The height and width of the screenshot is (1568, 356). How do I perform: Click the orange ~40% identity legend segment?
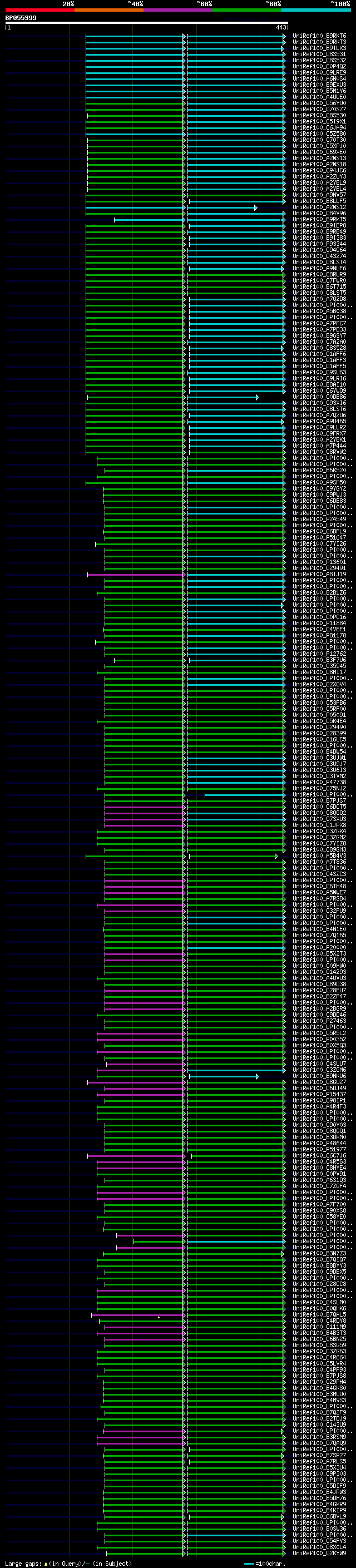click(109, 10)
